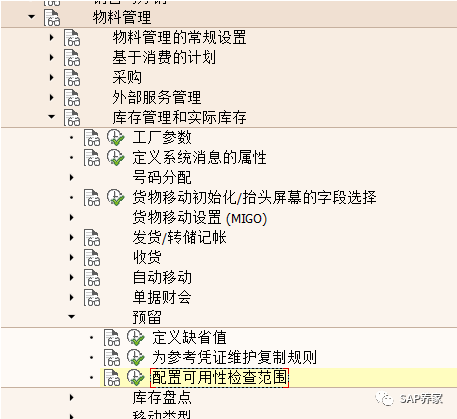
Task: Expand the 号码分配 node
Action: (x=72, y=177)
